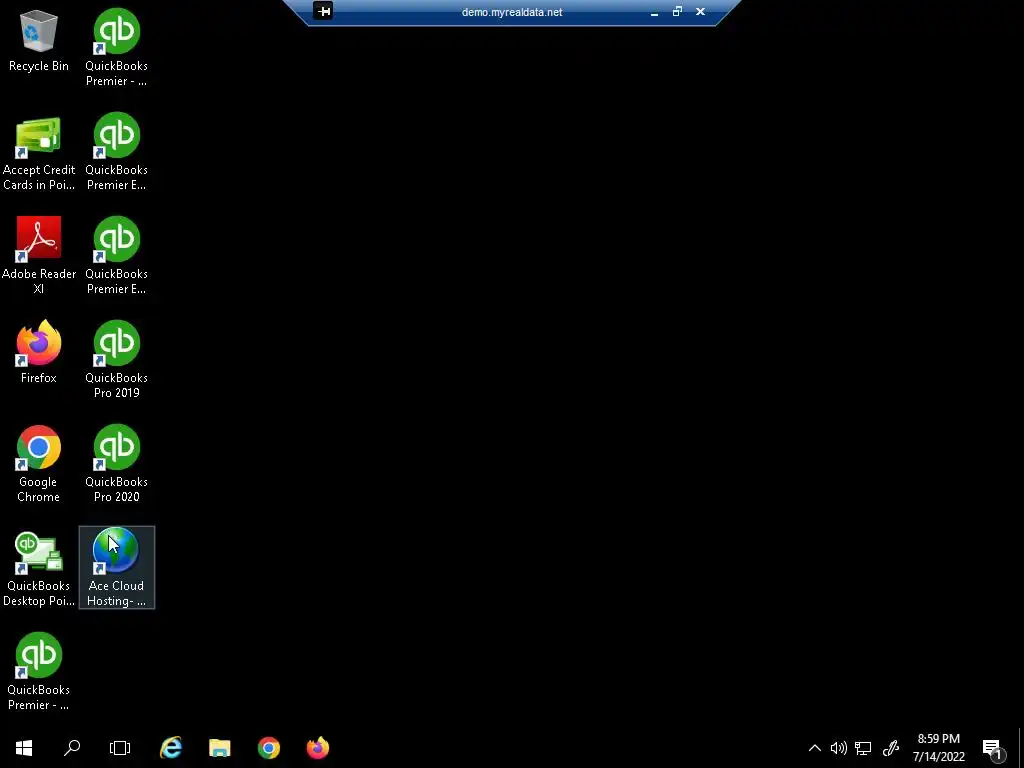Click demo.myrealdata.net connection bar title
1024x768 pixels.
(512, 12)
